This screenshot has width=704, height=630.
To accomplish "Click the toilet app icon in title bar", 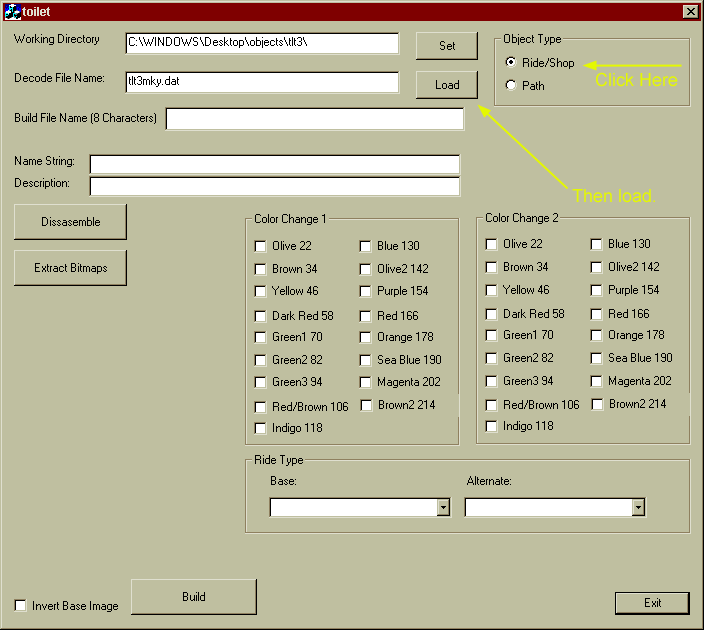I will [x=12, y=11].
